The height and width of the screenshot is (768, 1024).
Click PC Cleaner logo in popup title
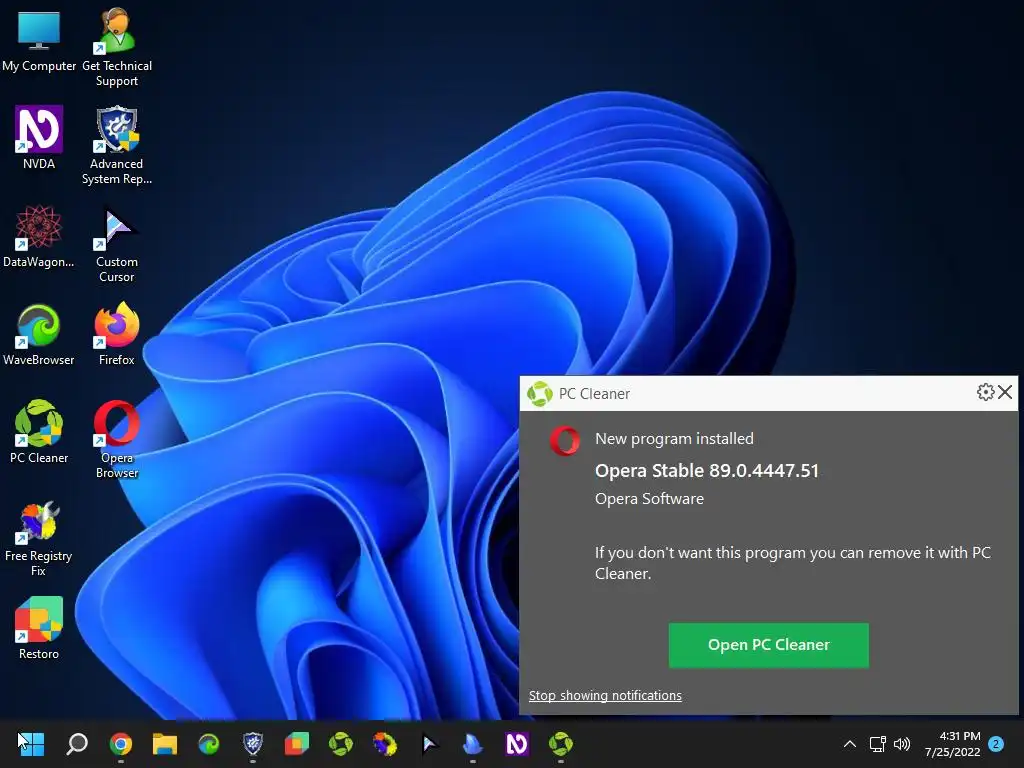pos(539,394)
